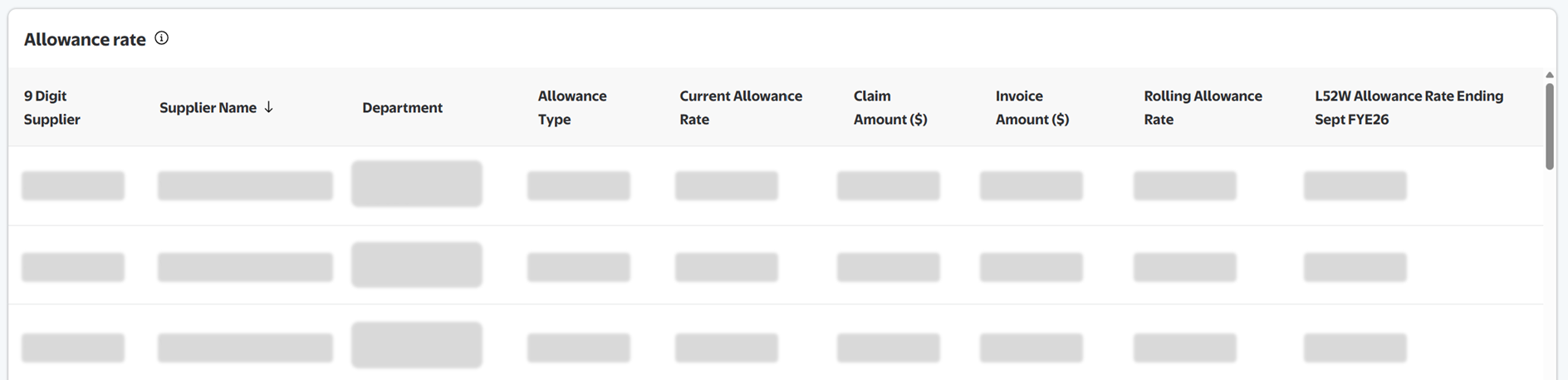Click the vertical scrollbar thumb
The width and height of the screenshot is (1568, 380).
point(1549,125)
